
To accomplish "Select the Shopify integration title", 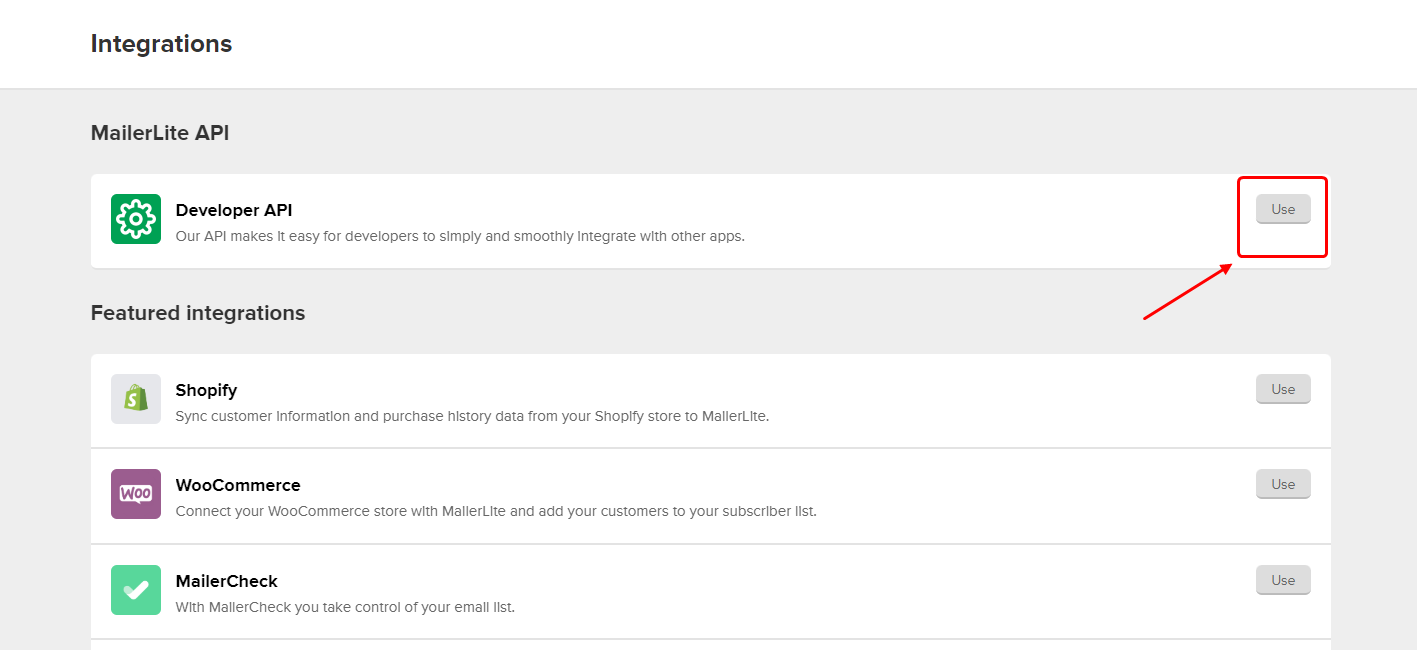I will coord(206,390).
